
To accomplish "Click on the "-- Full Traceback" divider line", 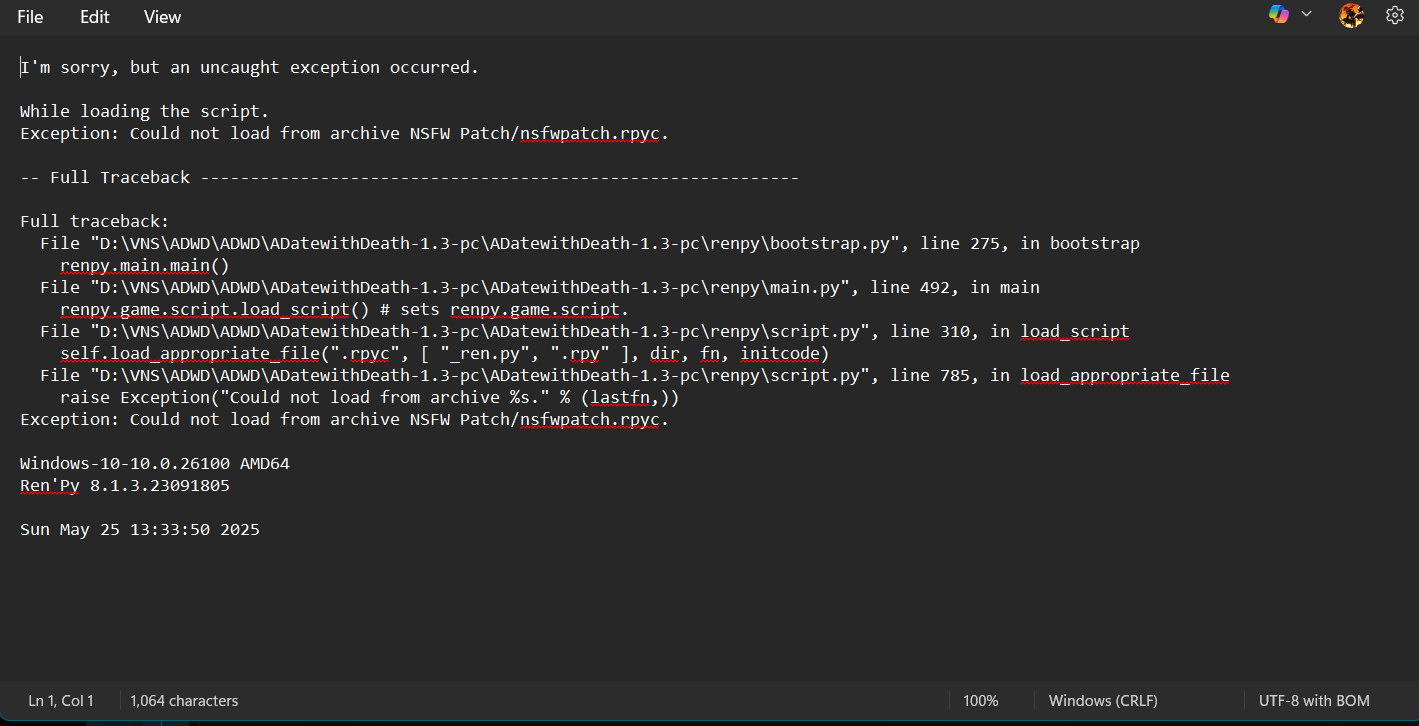I will [400, 178].
